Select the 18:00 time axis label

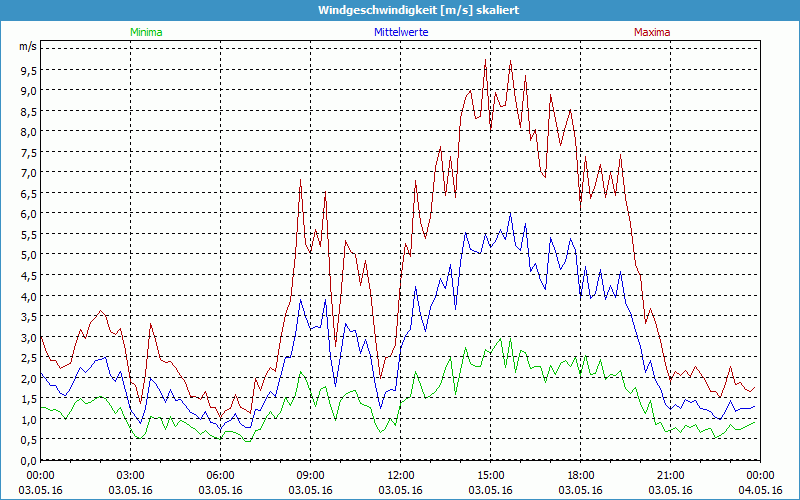click(581, 475)
